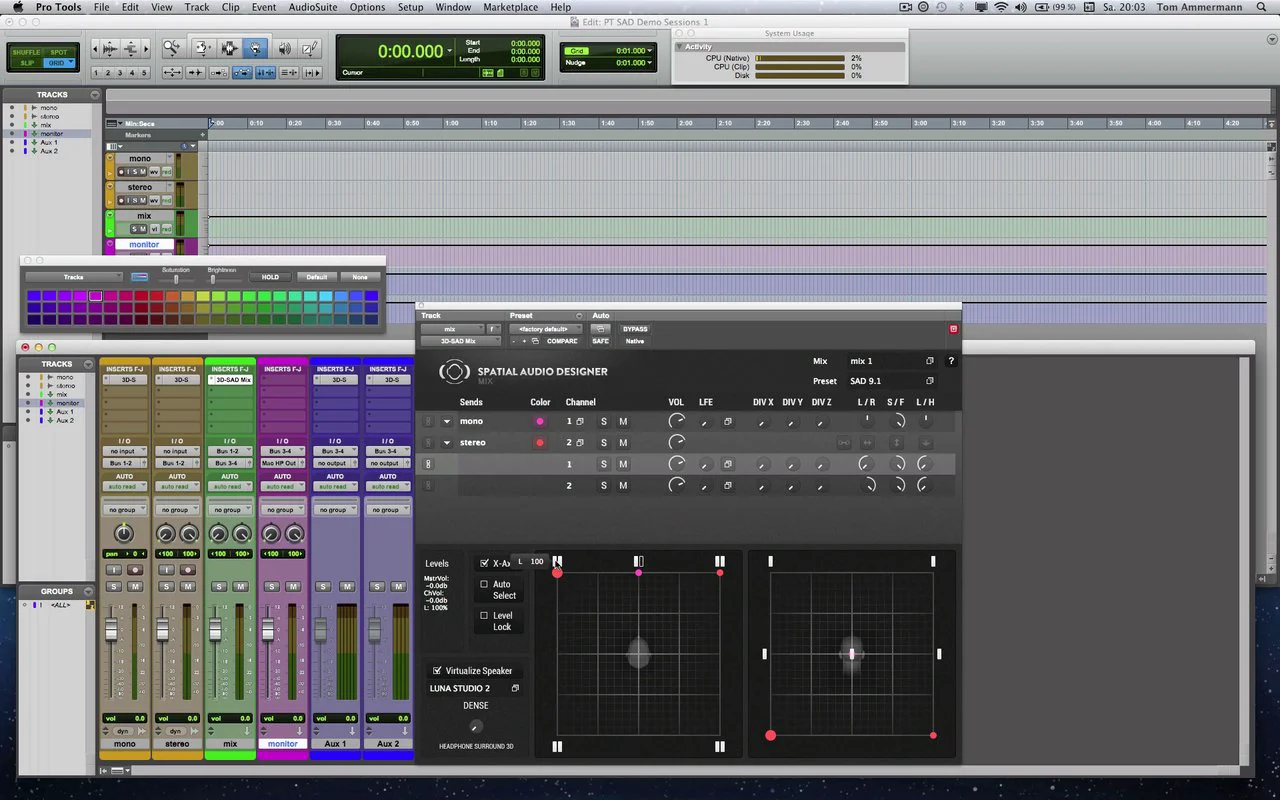Screen dimensions: 1280x800
Task: Click the Apple menu icon
Action: (x=16, y=7)
